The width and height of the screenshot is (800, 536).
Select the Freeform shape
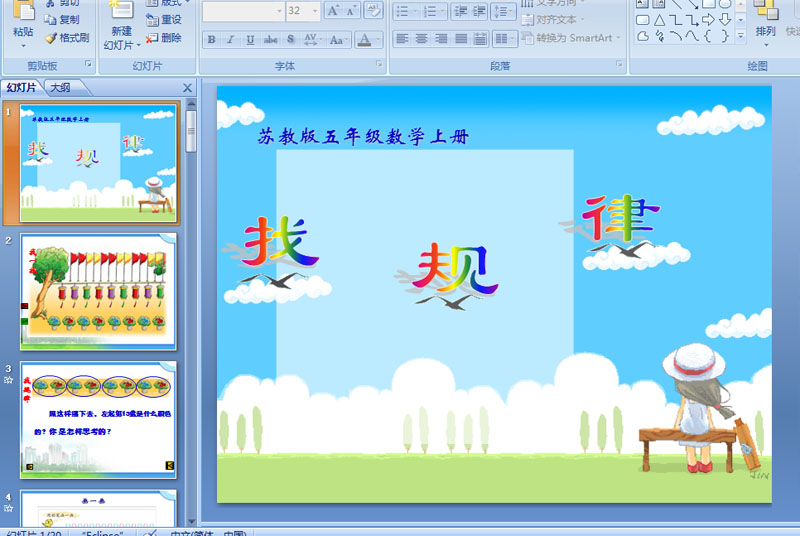(643, 36)
